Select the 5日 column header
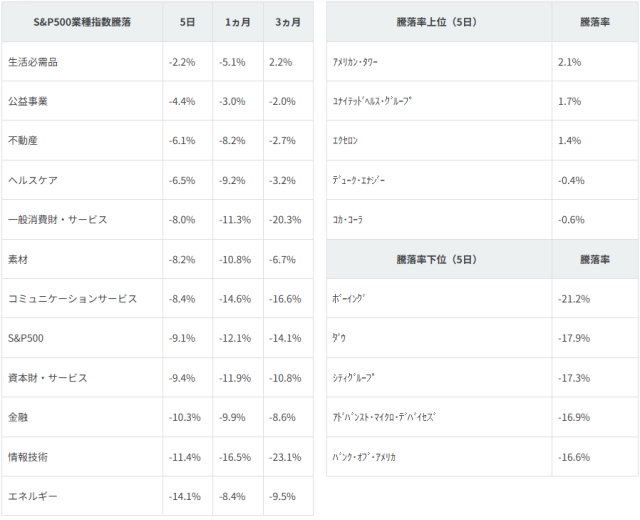 pyautogui.click(x=187, y=21)
